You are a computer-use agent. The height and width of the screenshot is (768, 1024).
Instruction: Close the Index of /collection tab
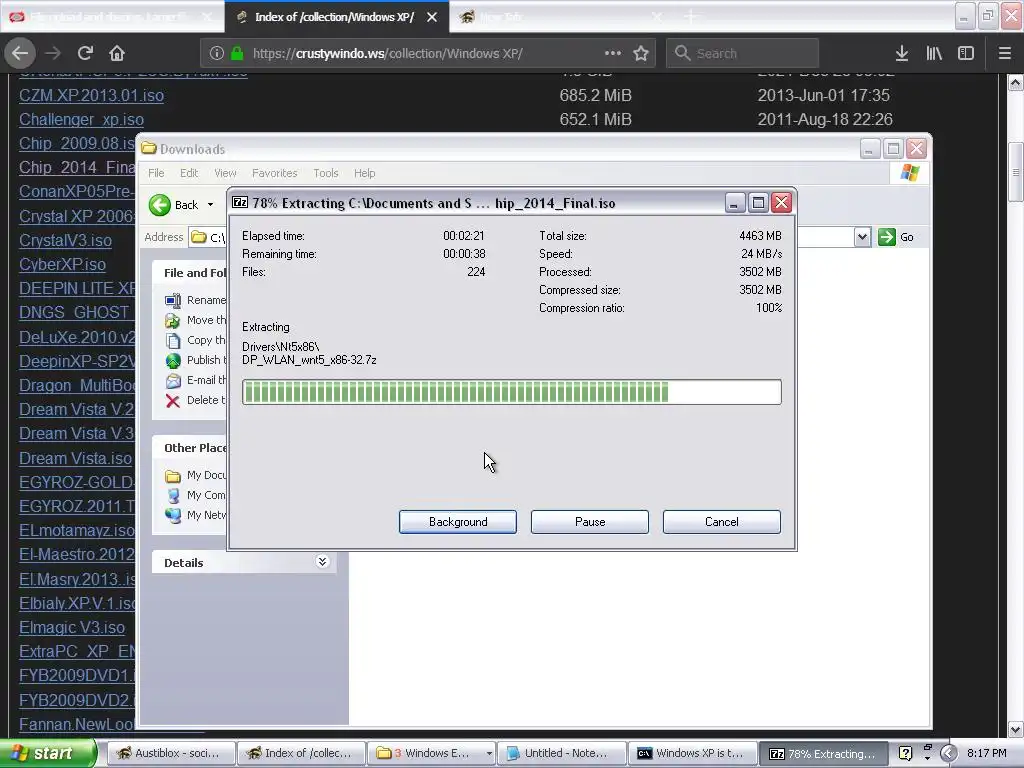pyautogui.click(x=432, y=17)
